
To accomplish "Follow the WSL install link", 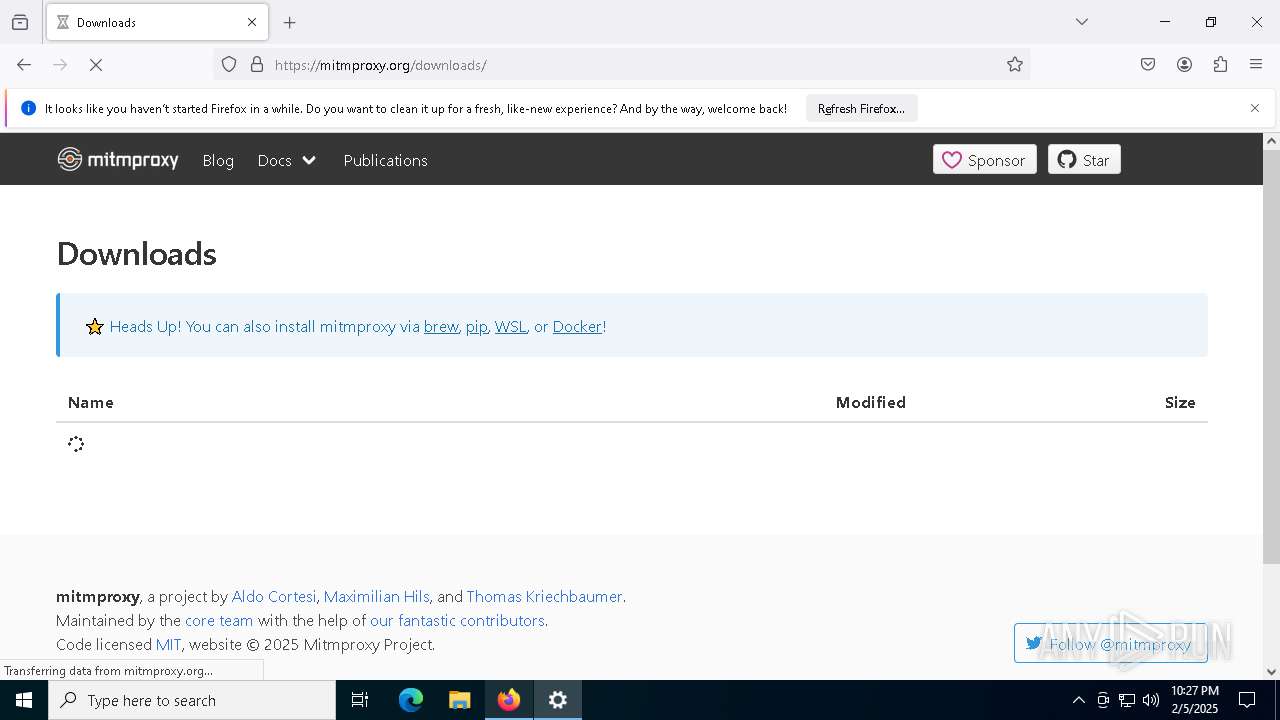I will click(x=510, y=327).
